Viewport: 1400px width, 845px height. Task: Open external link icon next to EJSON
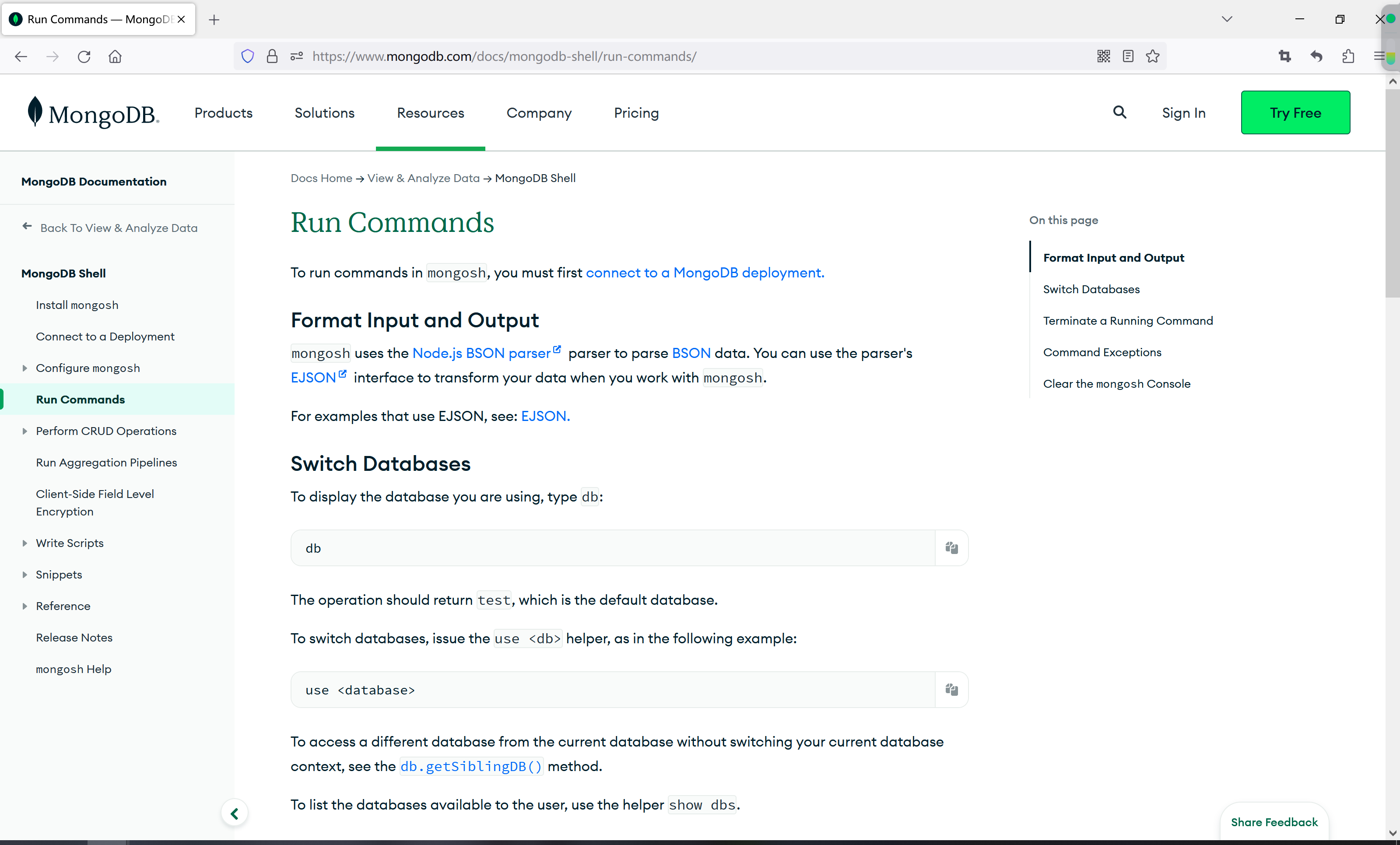click(x=343, y=374)
